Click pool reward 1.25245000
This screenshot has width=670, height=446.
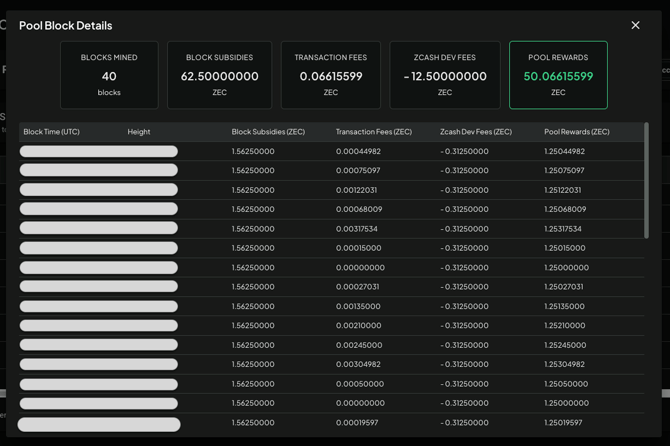(565, 345)
